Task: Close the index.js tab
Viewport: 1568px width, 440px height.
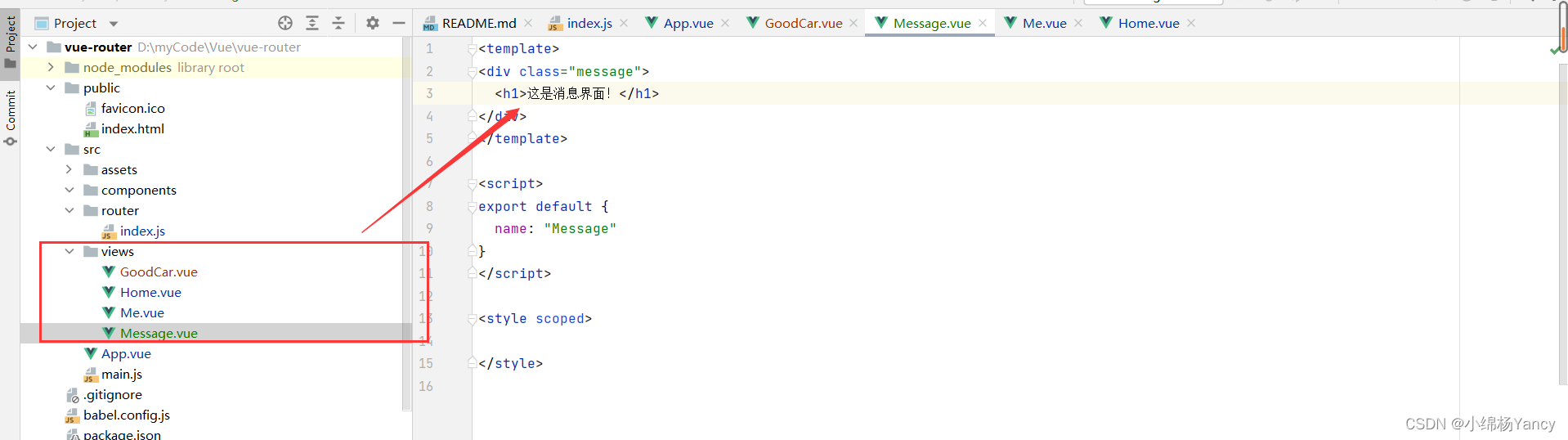Action: pos(624,23)
